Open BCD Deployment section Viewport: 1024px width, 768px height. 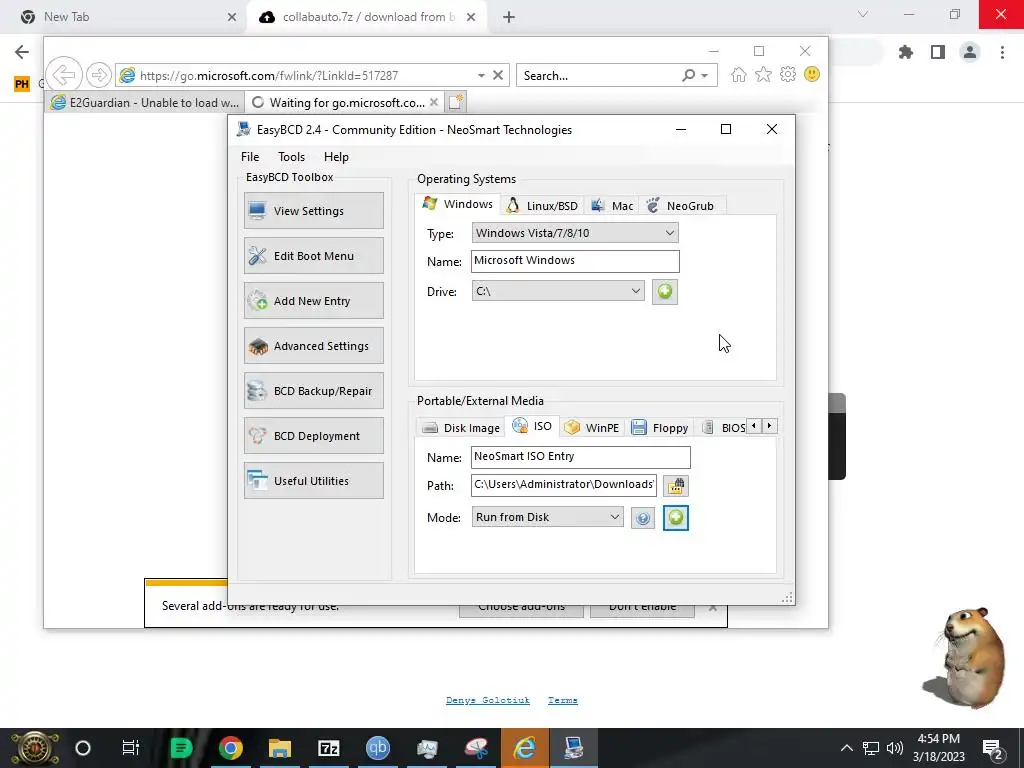coord(313,436)
